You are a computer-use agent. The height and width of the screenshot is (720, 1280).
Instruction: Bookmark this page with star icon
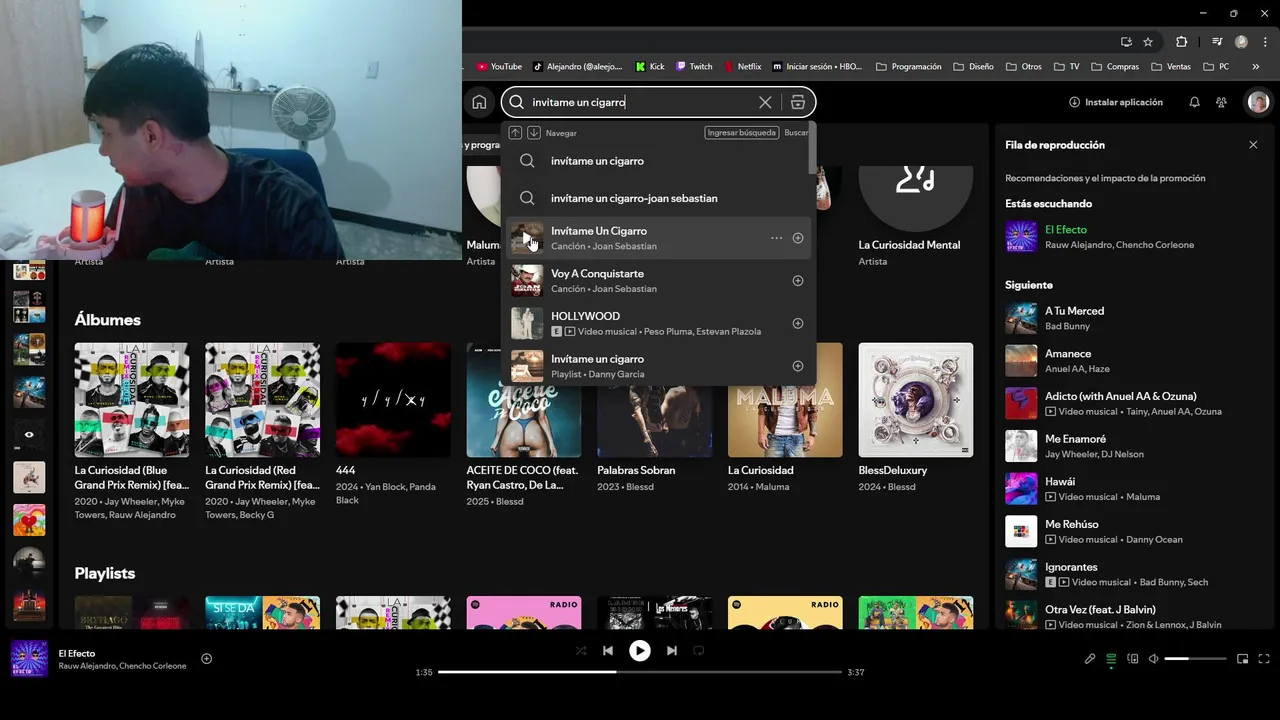pos(1148,42)
